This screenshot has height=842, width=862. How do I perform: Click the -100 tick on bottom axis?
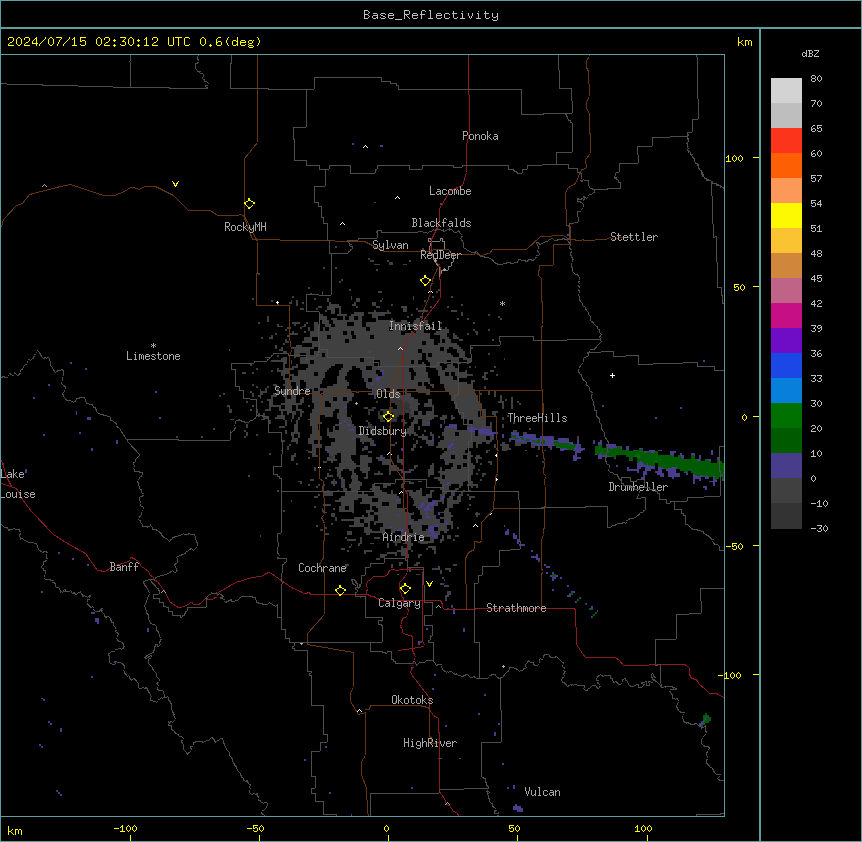[126, 828]
